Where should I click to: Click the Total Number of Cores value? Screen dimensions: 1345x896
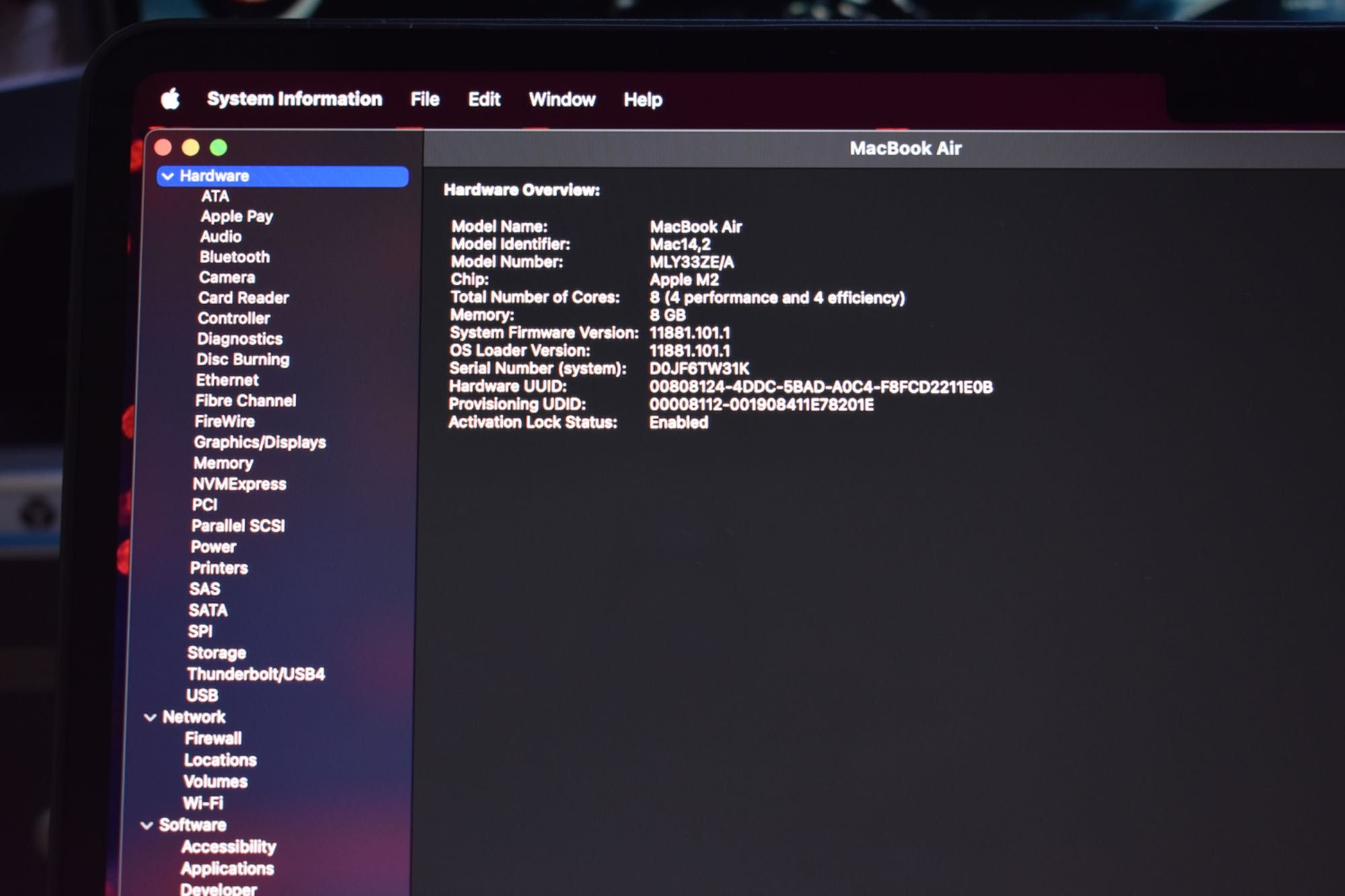(x=777, y=298)
